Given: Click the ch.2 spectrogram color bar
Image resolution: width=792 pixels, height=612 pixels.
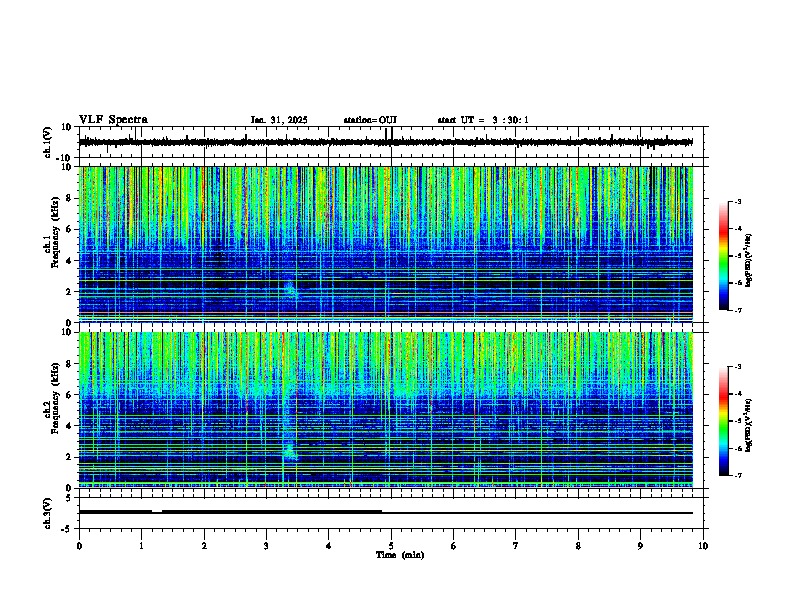Looking at the screenshot, I should pyautogui.click(x=723, y=421).
